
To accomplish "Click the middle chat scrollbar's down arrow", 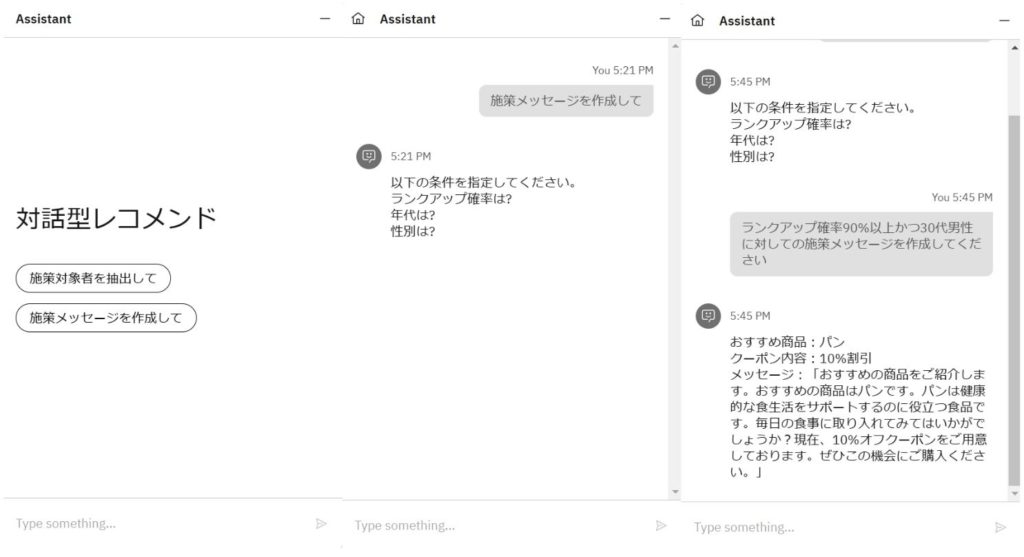I will (675, 492).
